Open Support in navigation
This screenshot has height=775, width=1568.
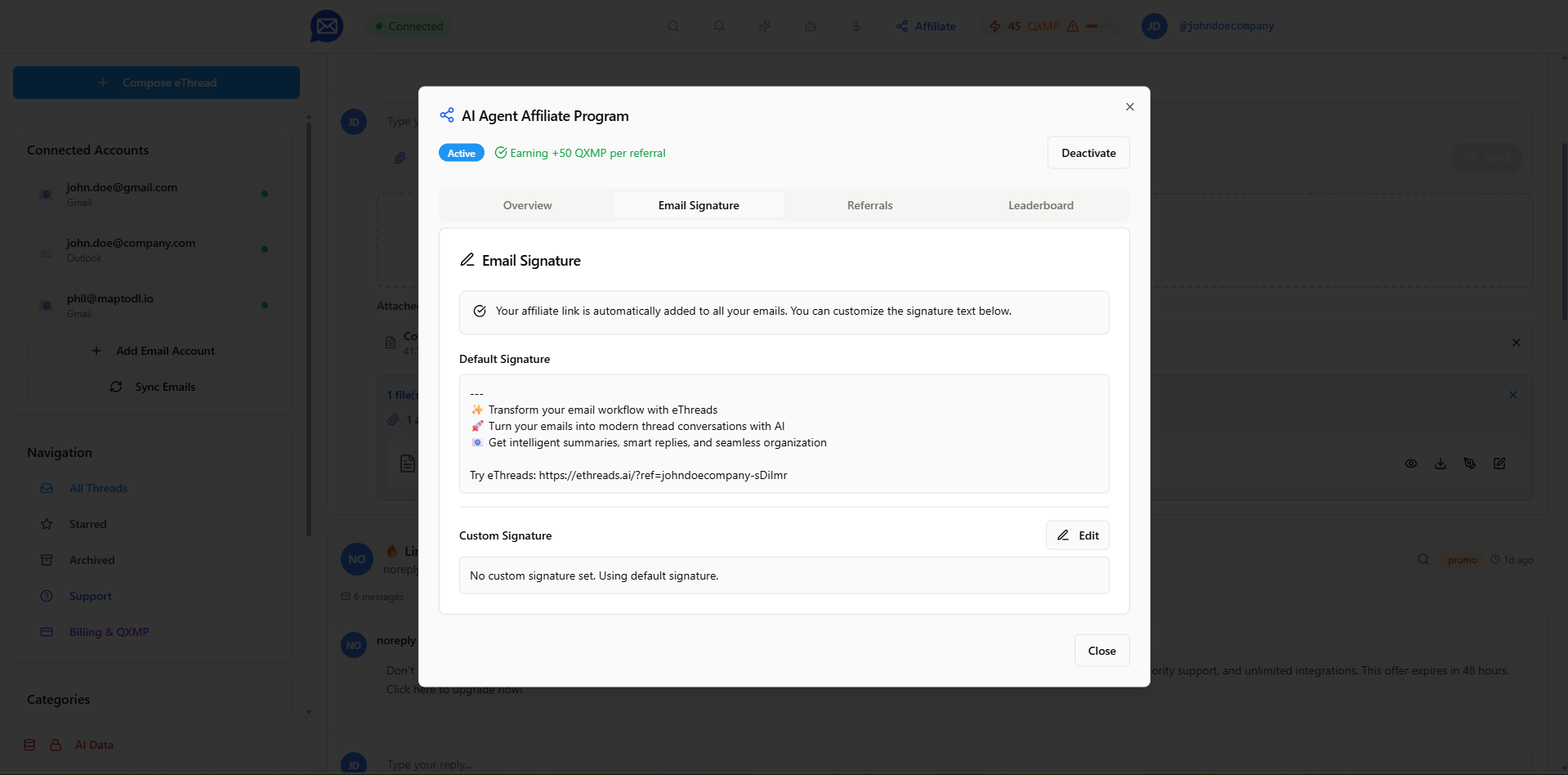90,596
